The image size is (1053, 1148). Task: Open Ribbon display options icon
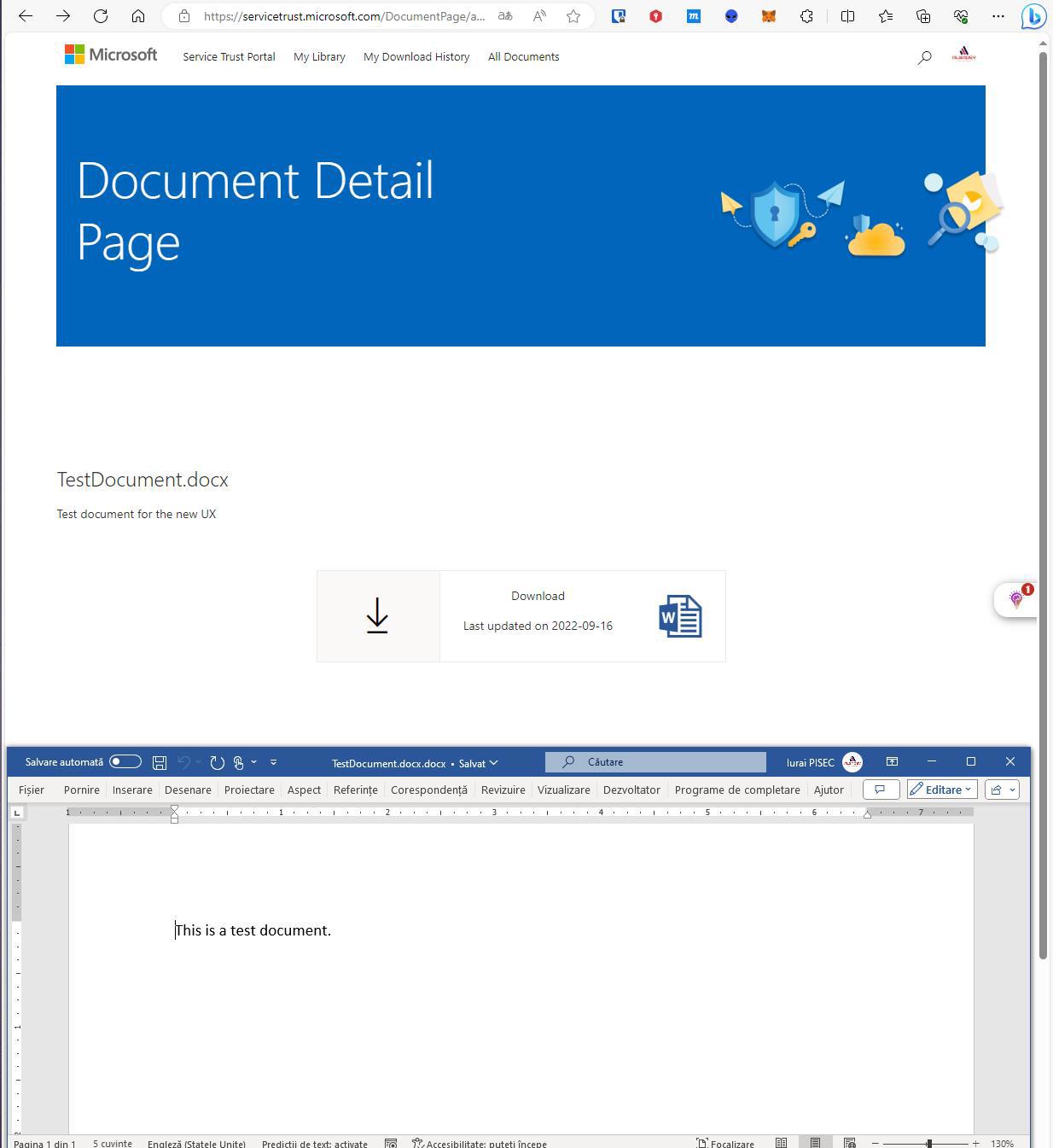tap(892, 761)
